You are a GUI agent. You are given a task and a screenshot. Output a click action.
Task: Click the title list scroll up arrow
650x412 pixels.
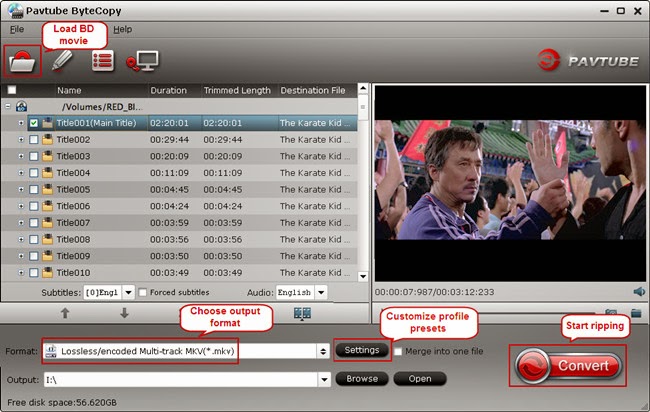(363, 88)
